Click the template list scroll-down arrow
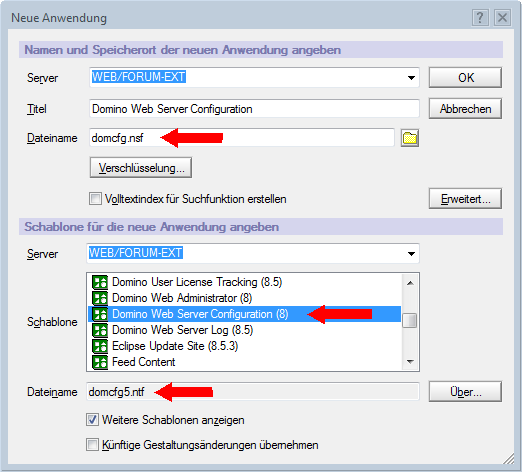Screen dimensions: 522x472 click(410, 362)
